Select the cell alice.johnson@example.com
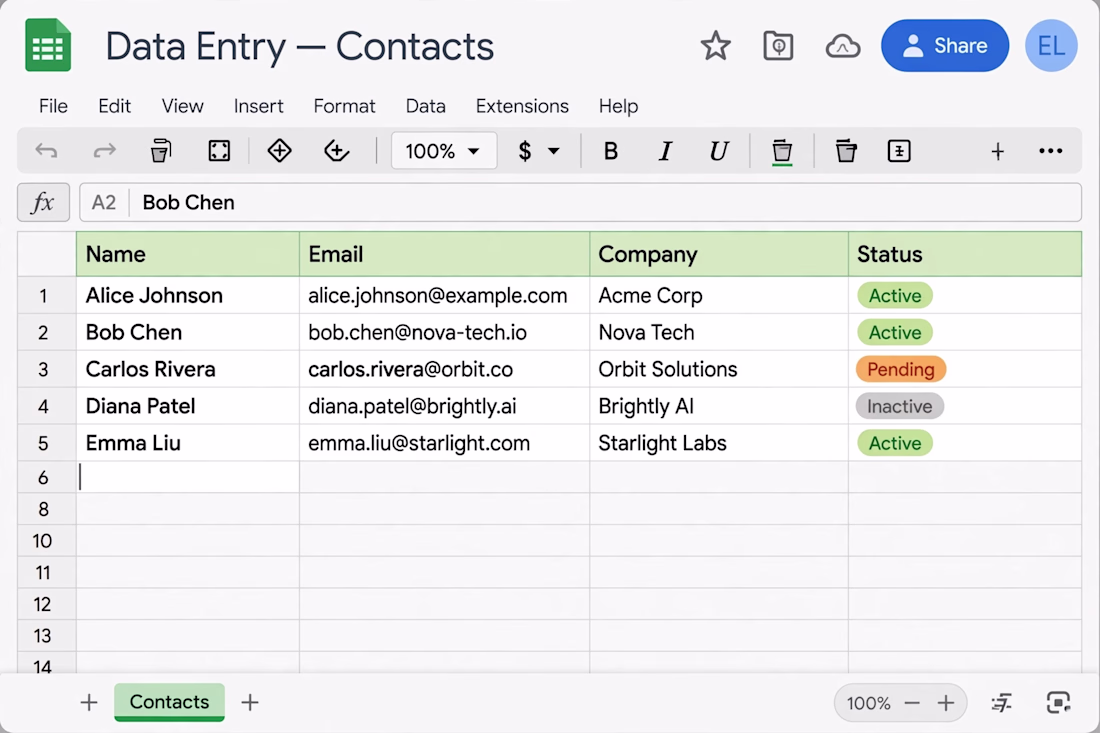This screenshot has width=1100, height=733. coord(444,295)
